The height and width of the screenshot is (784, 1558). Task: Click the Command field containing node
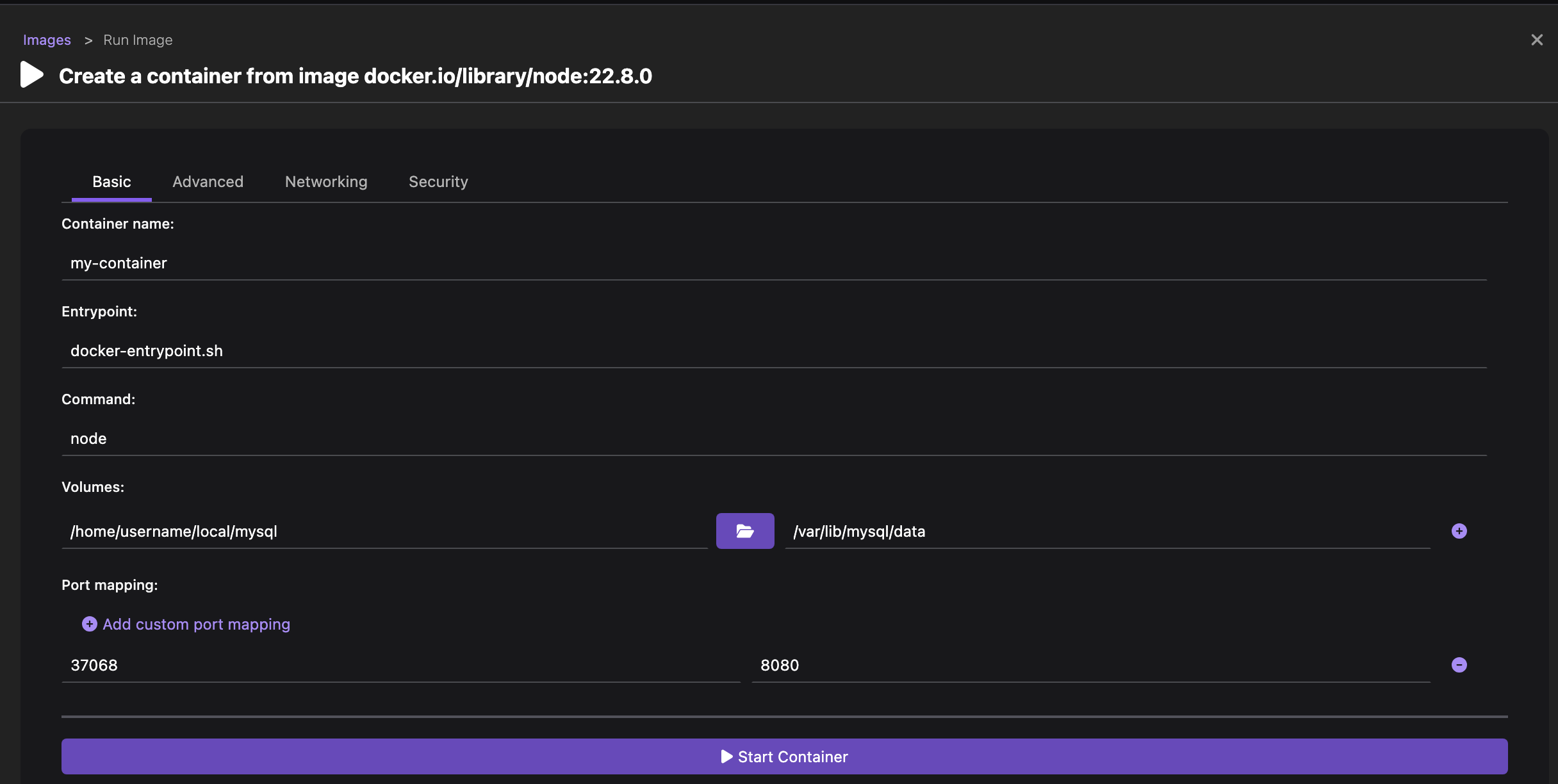pyautogui.click(x=774, y=439)
